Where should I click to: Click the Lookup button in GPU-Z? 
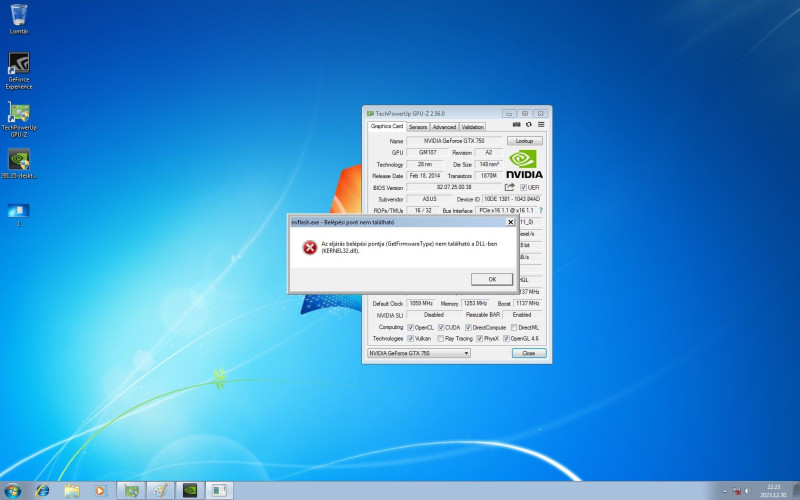point(524,141)
